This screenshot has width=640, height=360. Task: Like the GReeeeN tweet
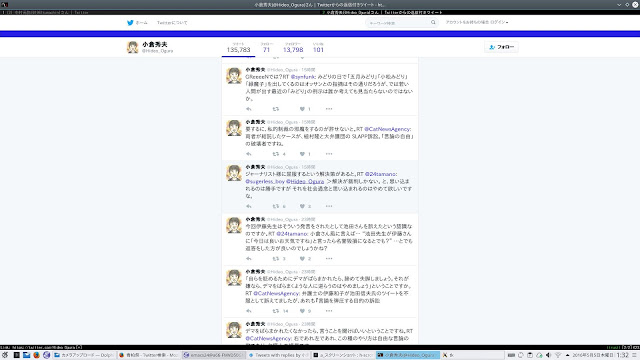point(302,109)
